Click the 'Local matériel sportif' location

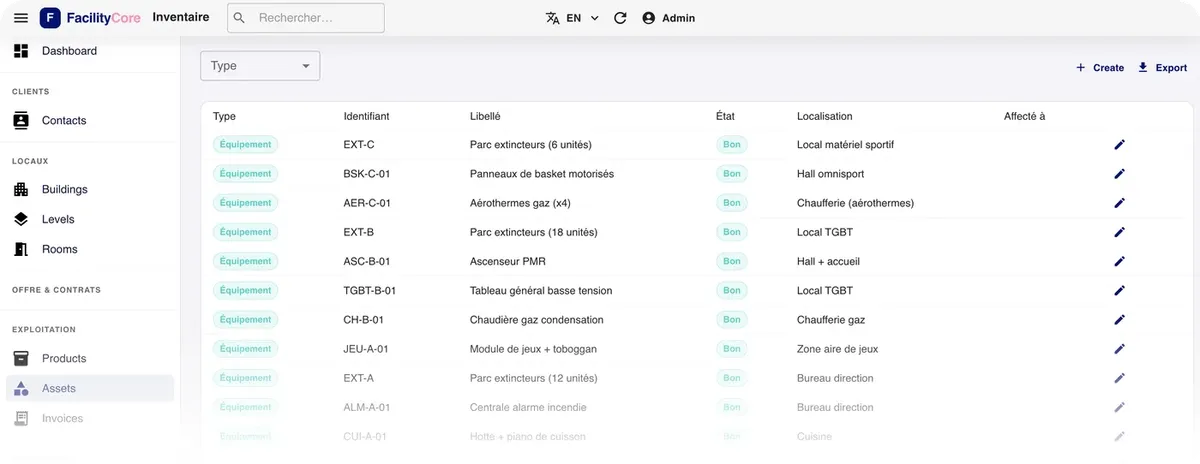(845, 145)
